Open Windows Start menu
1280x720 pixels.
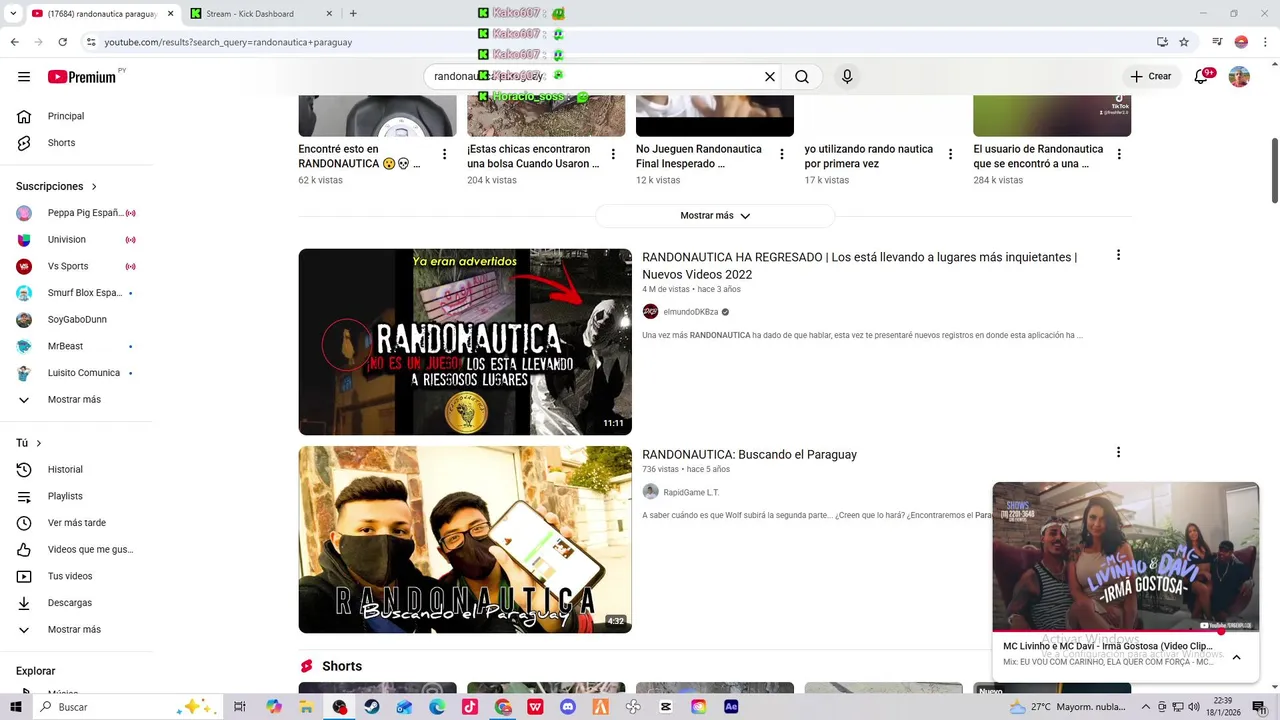[x=16, y=707]
